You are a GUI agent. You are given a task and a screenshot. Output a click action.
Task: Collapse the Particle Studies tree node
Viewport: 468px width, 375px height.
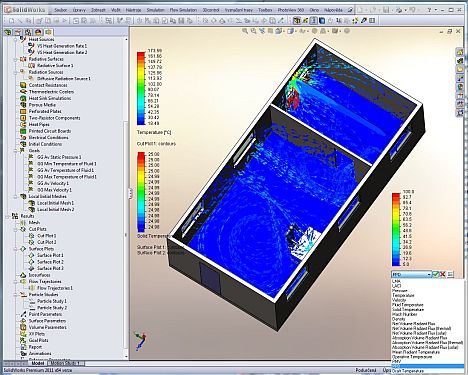(16, 295)
